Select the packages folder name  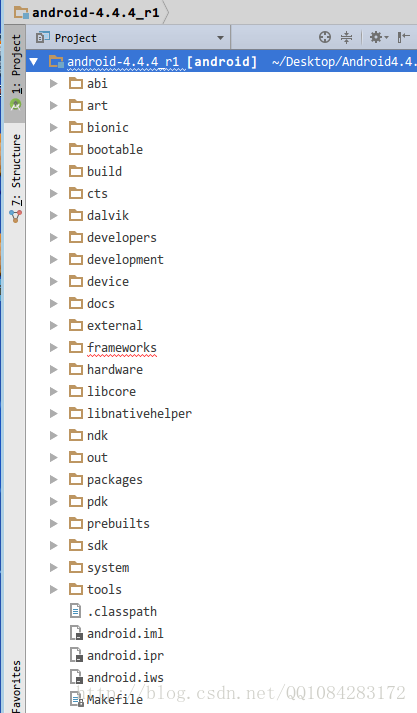point(115,479)
